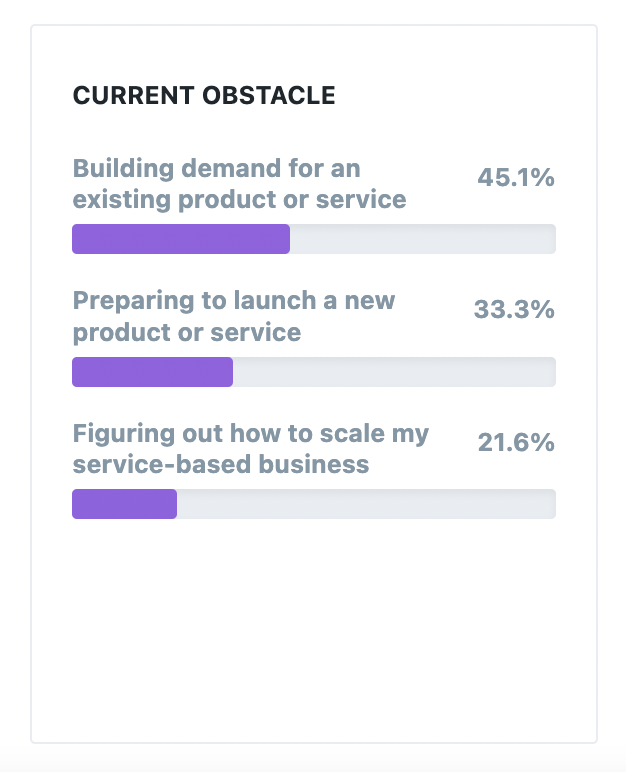Click the 'existing product or service' text line
Image resolution: width=626 pixels, height=772 pixels.
point(239,200)
